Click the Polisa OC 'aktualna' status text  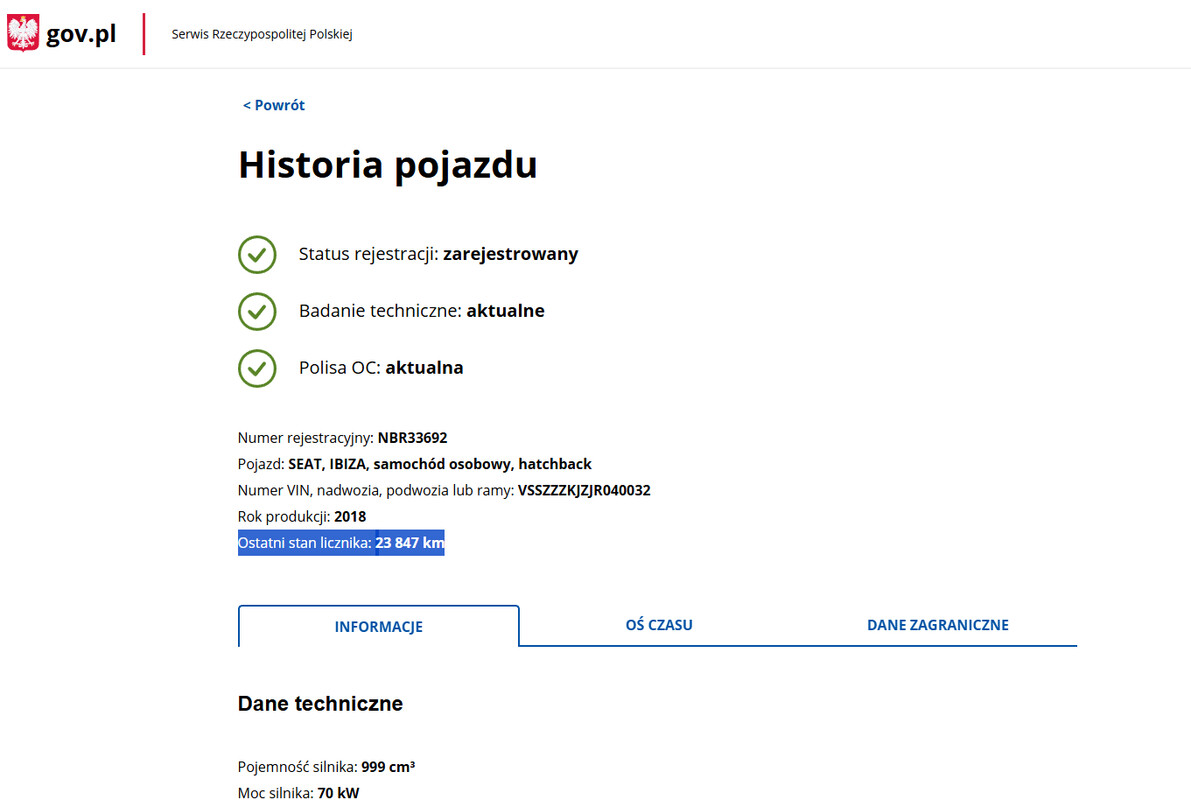click(x=424, y=368)
